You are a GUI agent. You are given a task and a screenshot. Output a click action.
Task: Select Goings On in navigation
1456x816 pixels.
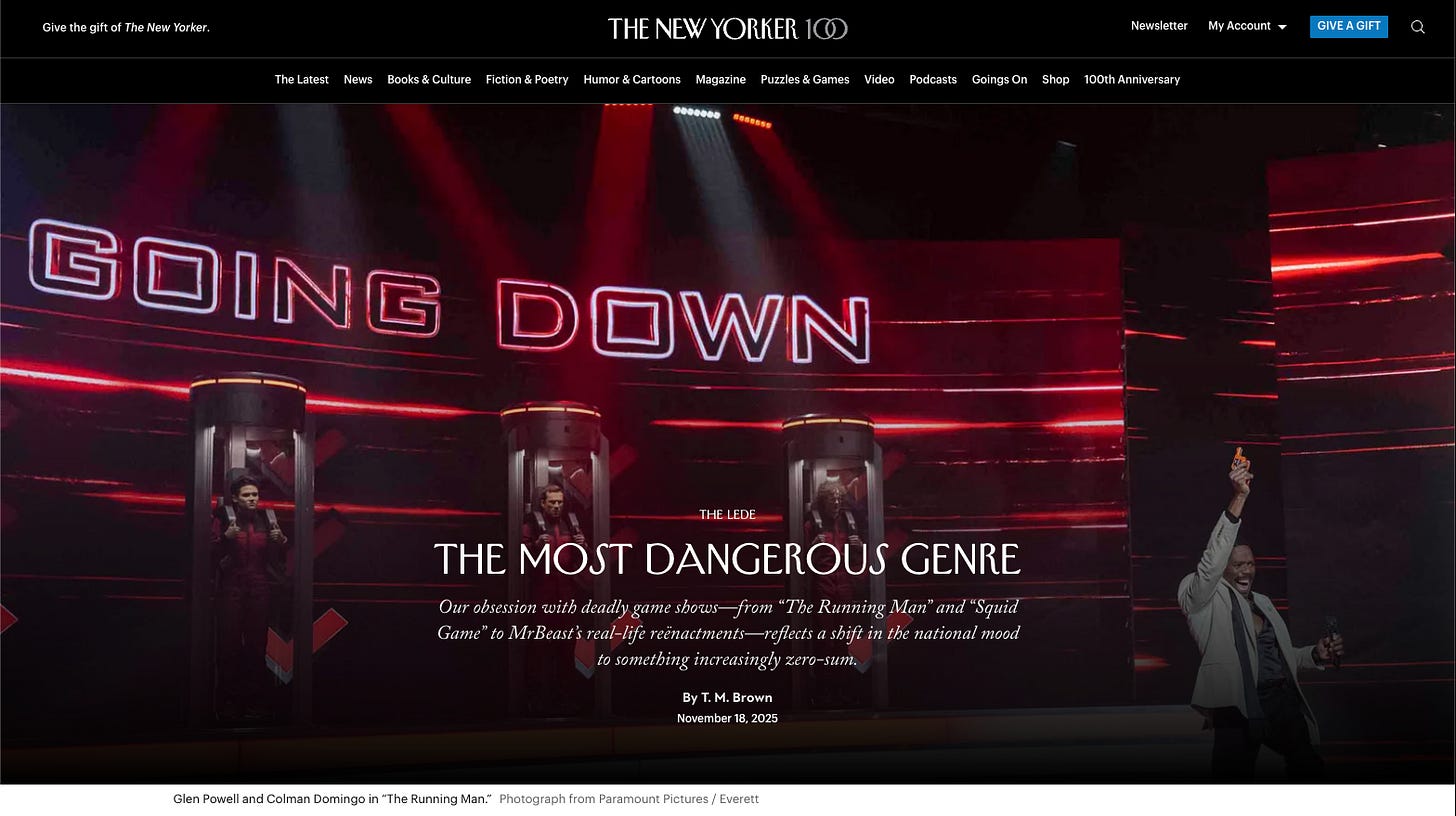[999, 80]
